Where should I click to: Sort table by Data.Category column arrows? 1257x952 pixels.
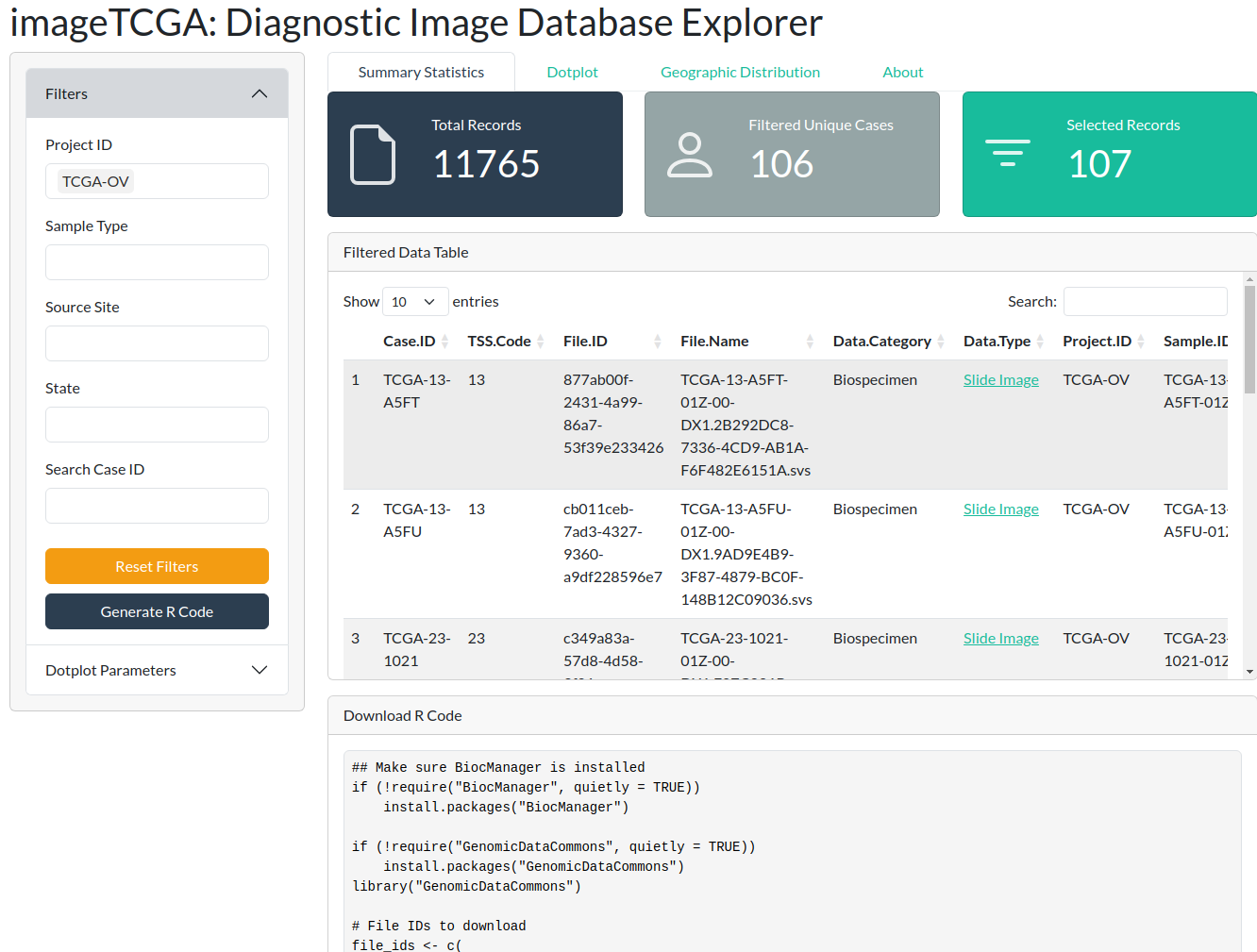coord(941,342)
